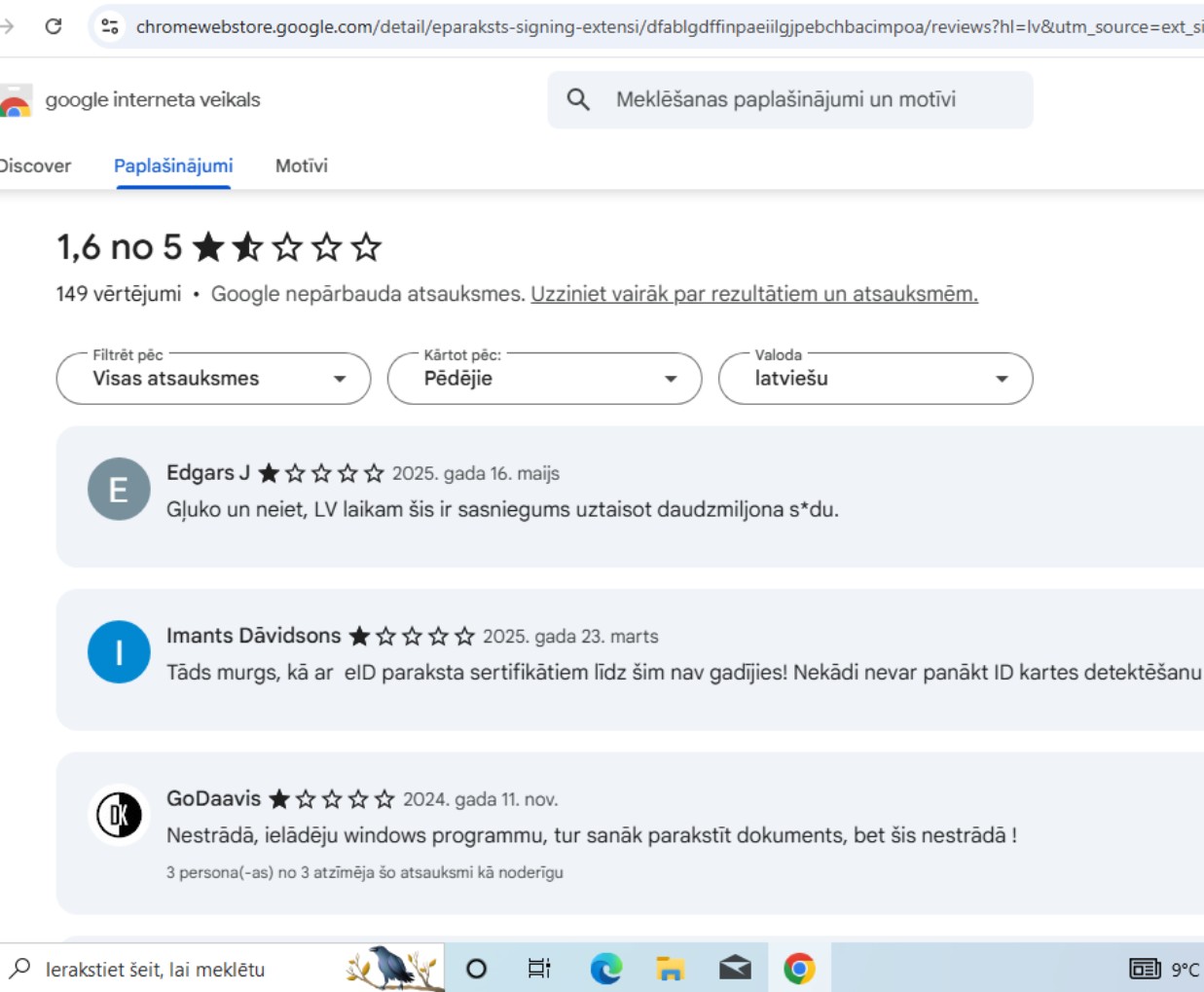The width and height of the screenshot is (1204, 992).
Task: Click Imants Dāvidsons avatar
Action: tap(119, 651)
